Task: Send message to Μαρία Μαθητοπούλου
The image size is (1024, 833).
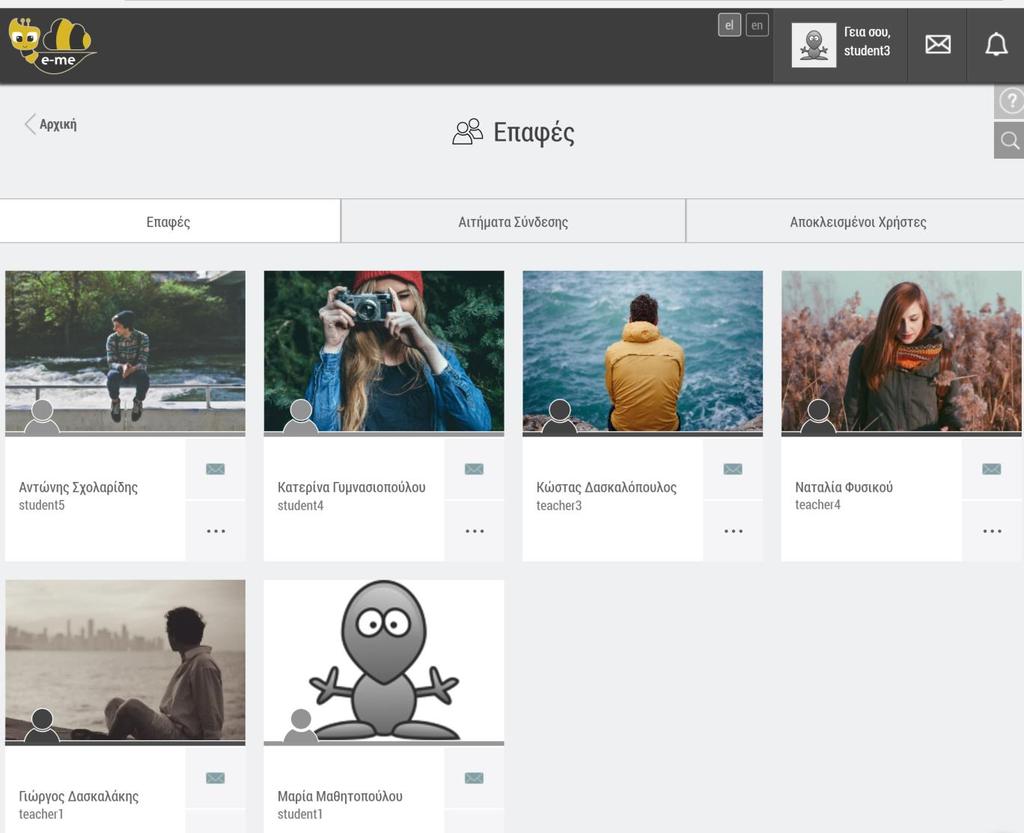Action: (x=474, y=778)
